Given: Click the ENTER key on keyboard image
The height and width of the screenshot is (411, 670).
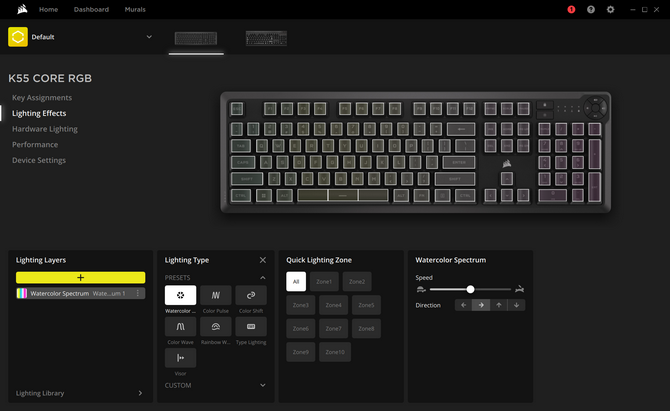Looking at the screenshot, I should coord(459,162).
